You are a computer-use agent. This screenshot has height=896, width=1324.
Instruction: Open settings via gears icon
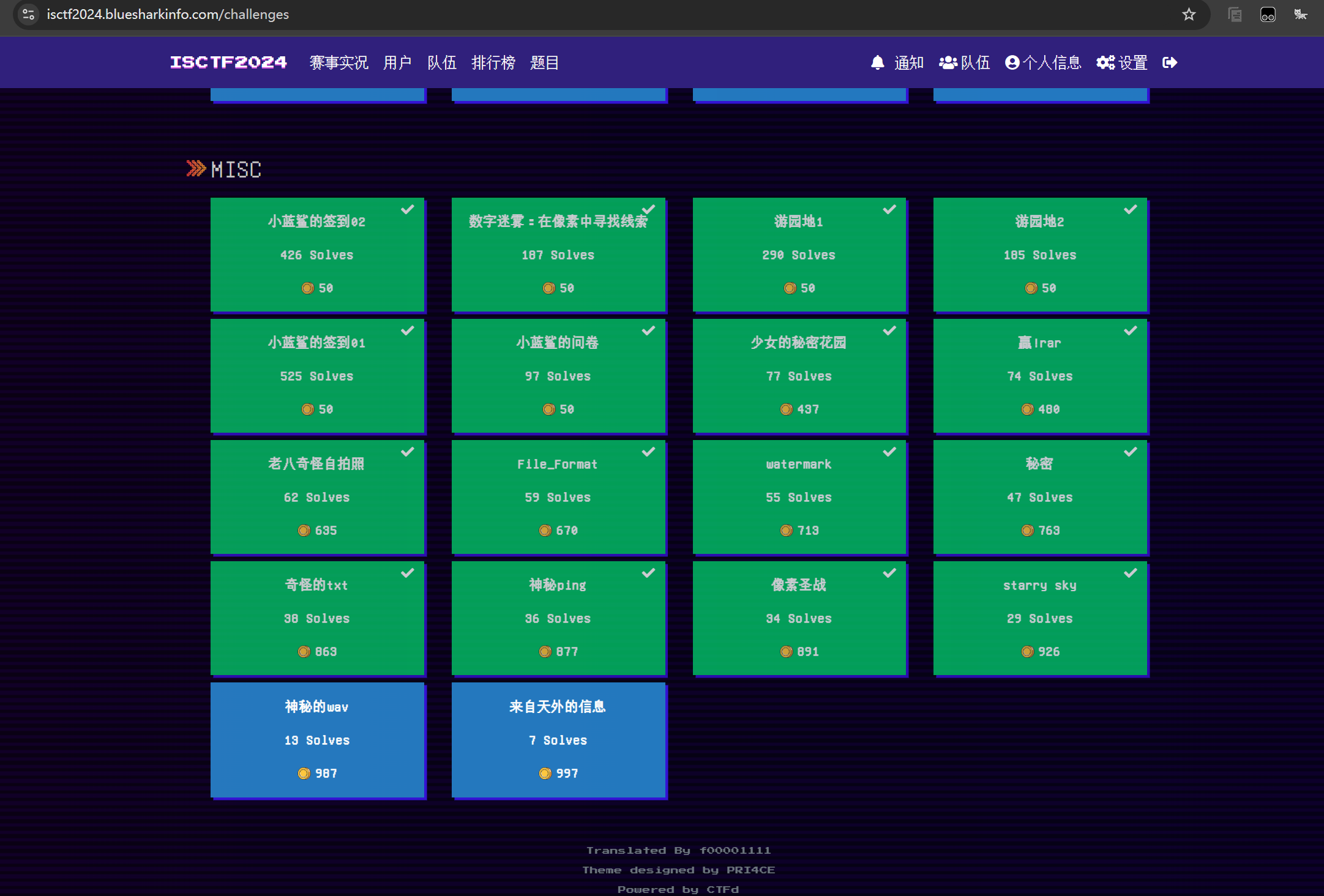coord(1105,62)
